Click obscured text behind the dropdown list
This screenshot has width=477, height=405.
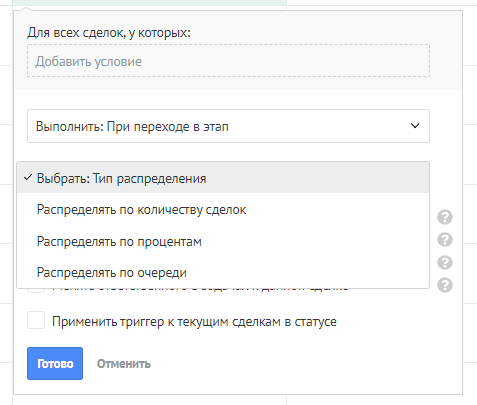click(x=200, y=290)
